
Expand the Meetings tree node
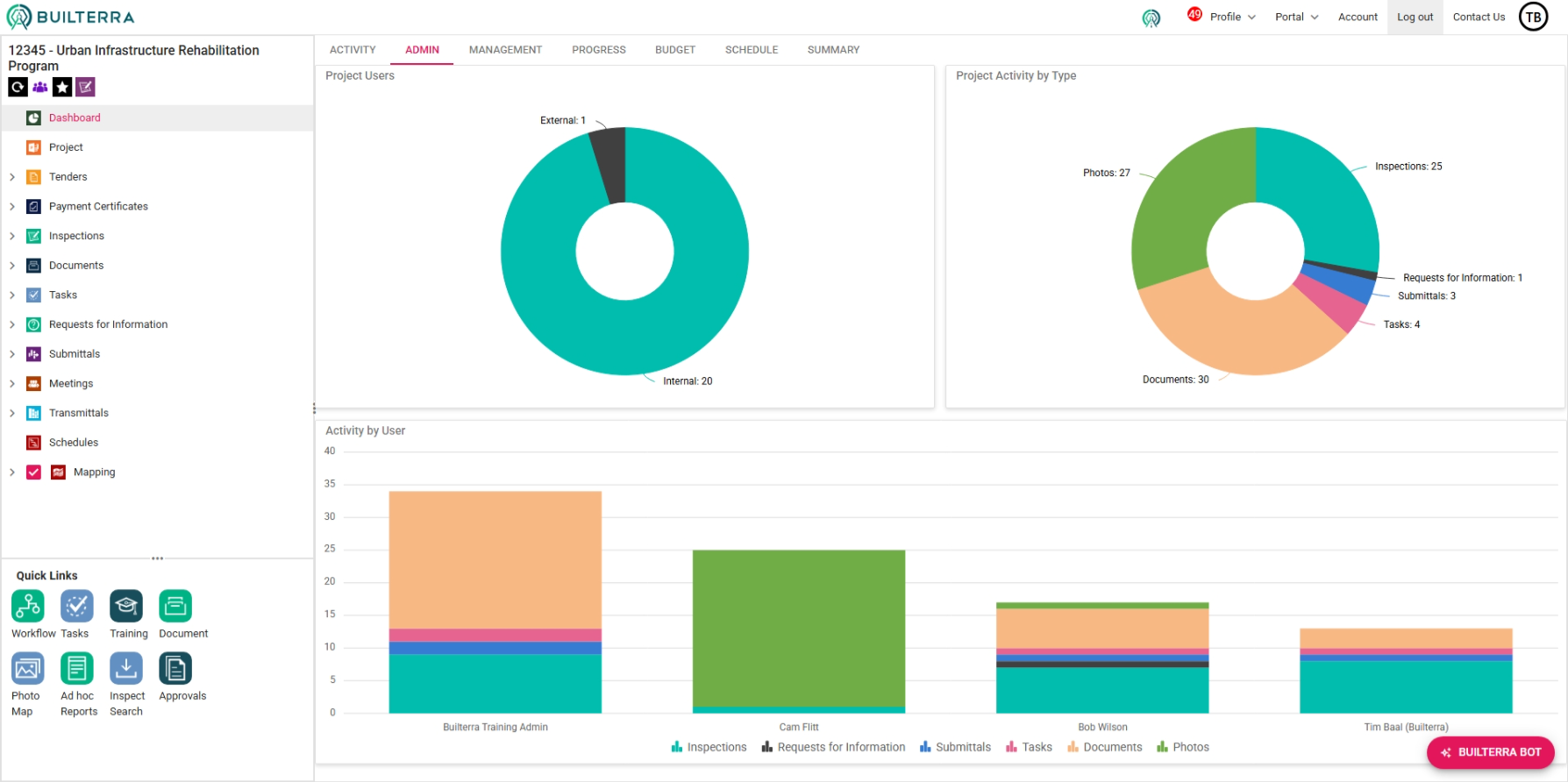coord(12,383)
